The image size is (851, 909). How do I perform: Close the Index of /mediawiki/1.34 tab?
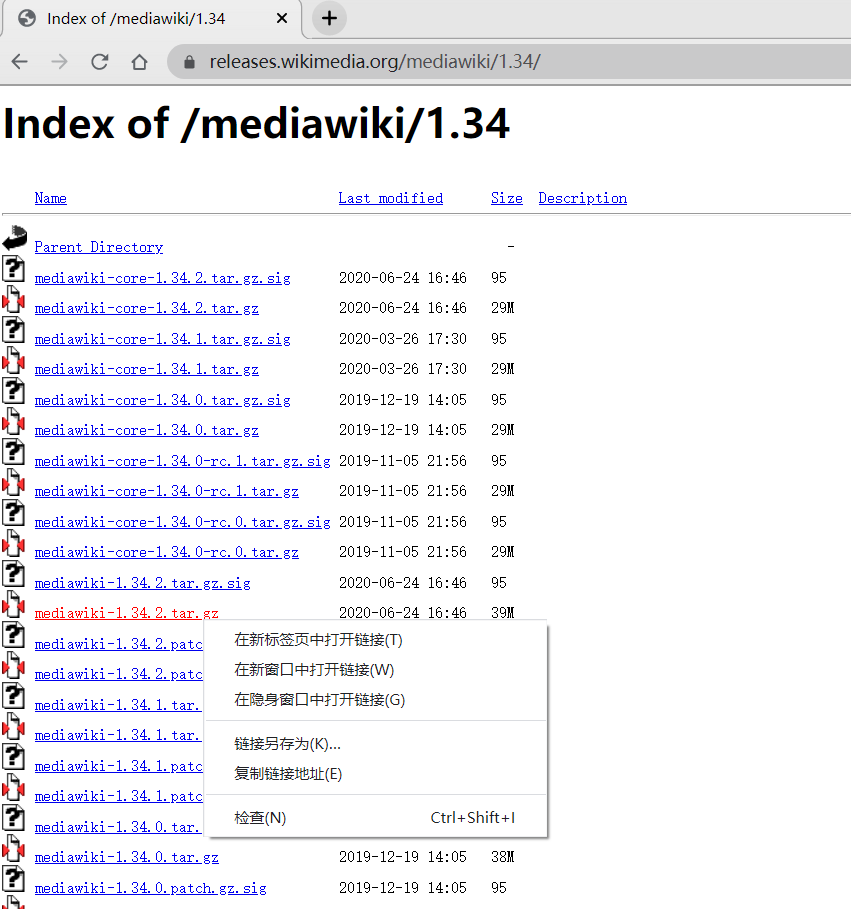coord(282,19)
